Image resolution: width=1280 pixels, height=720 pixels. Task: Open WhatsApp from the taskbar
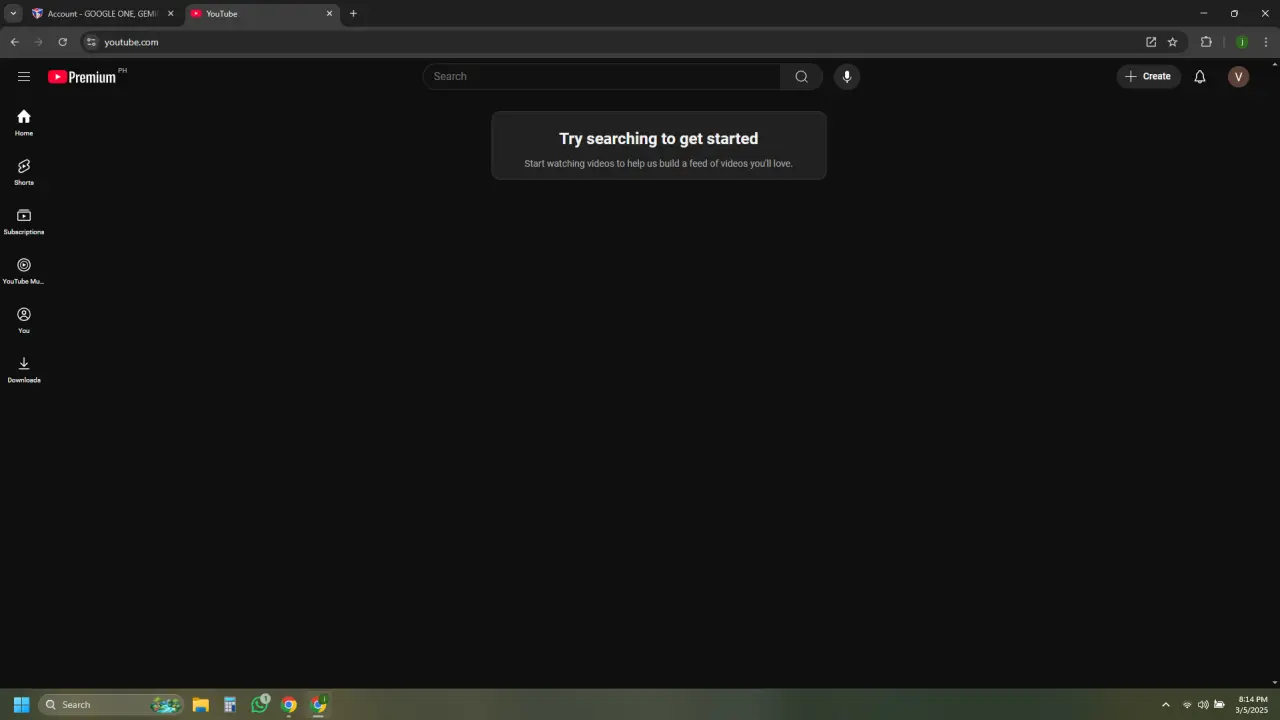(x=260, y=705)
